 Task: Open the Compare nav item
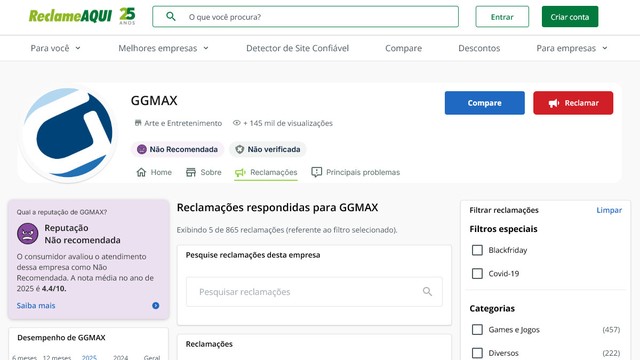click(403, 48)
